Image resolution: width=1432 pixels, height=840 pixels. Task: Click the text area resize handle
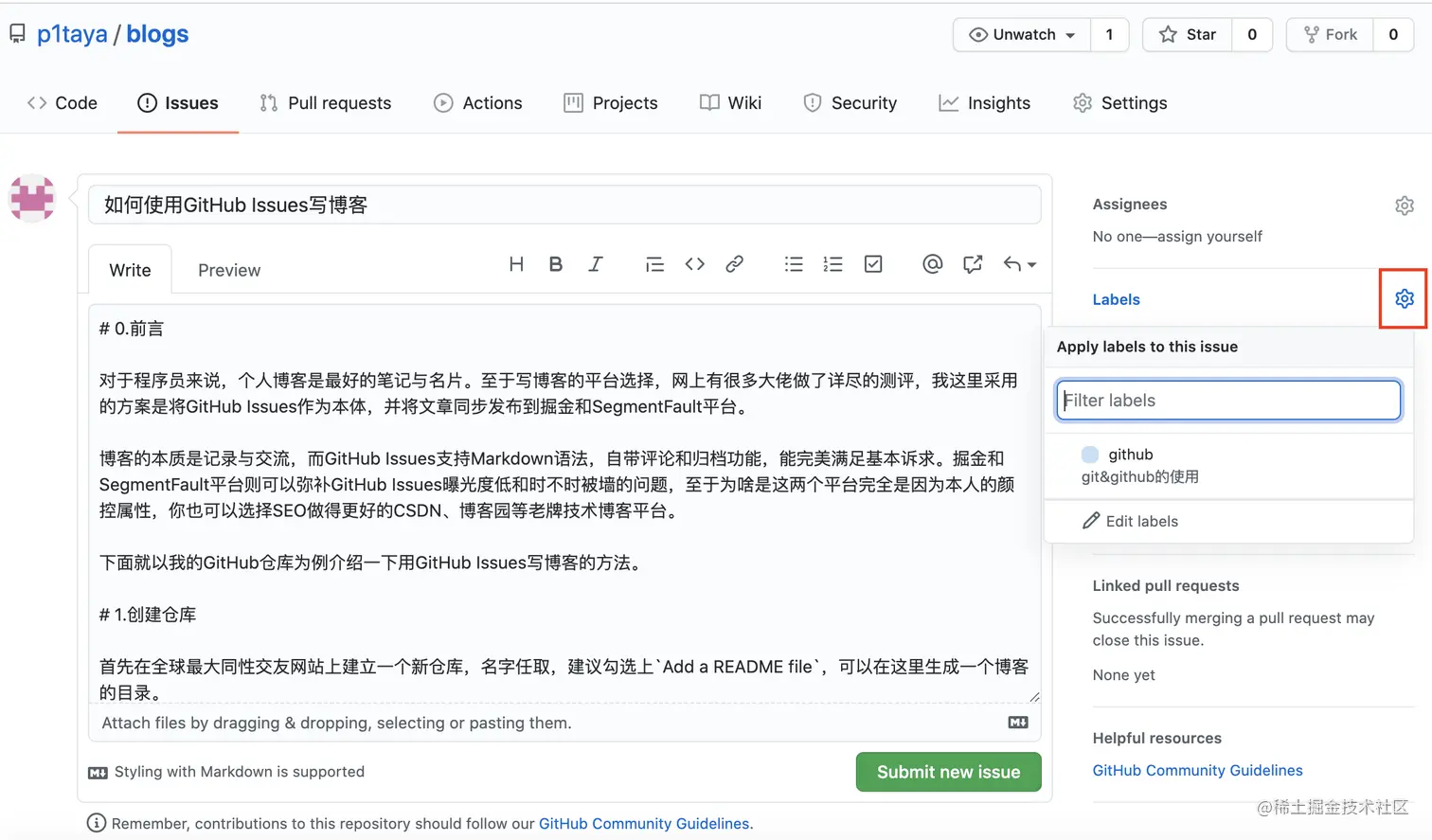pyautogui.click(x=1034, y=697)
